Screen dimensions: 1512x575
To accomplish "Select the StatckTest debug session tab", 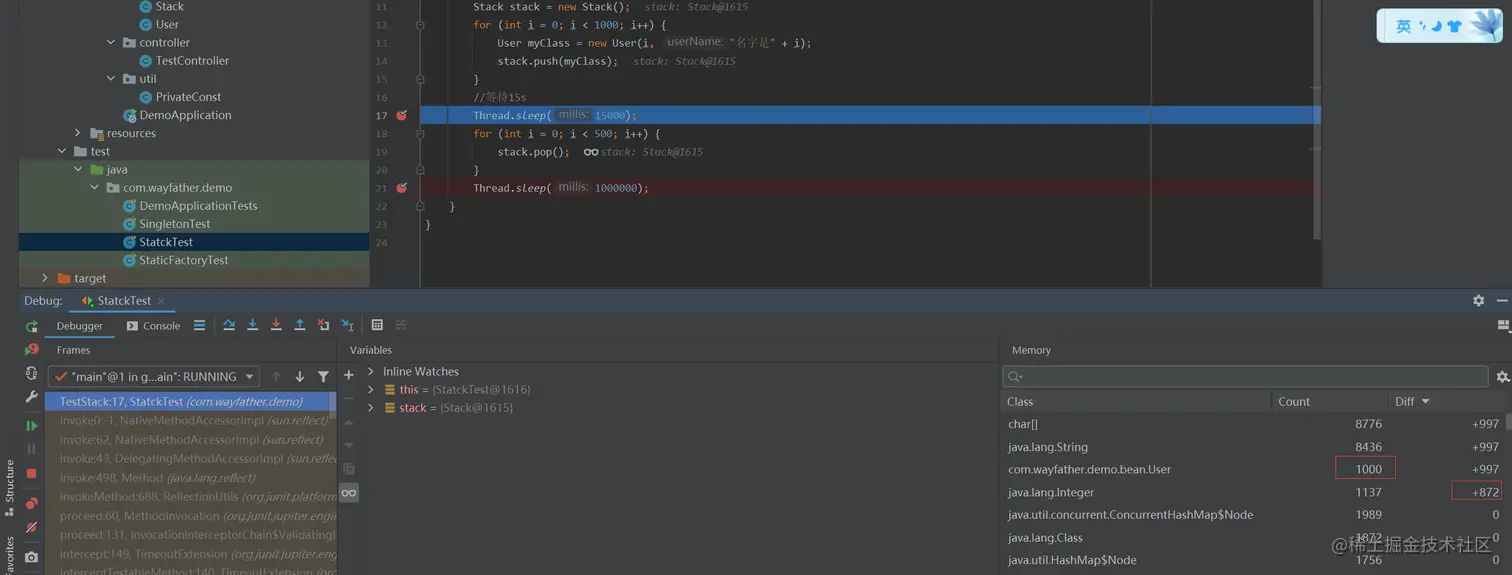I will pos(124,300).
